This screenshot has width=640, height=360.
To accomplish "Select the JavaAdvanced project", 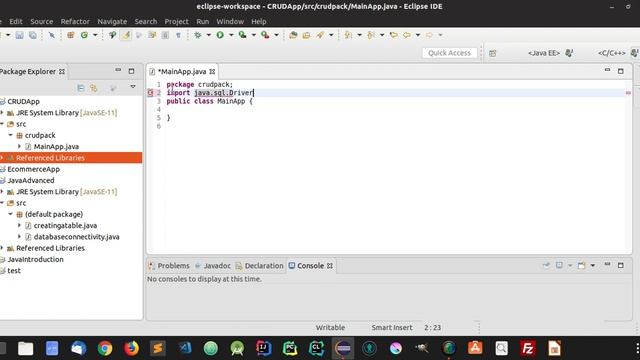I will click(x=31, y=180).
